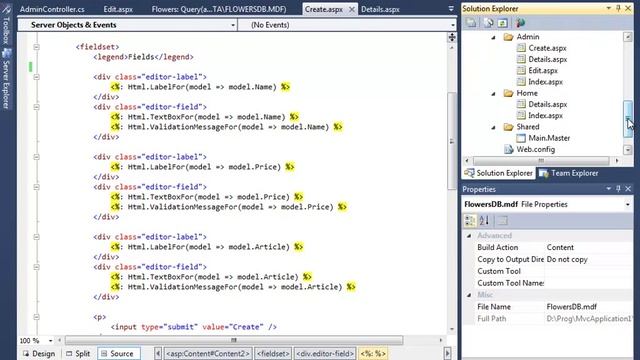Open the tab list dropdown arrow
The image size is (640, 360).
coord(451,9)
